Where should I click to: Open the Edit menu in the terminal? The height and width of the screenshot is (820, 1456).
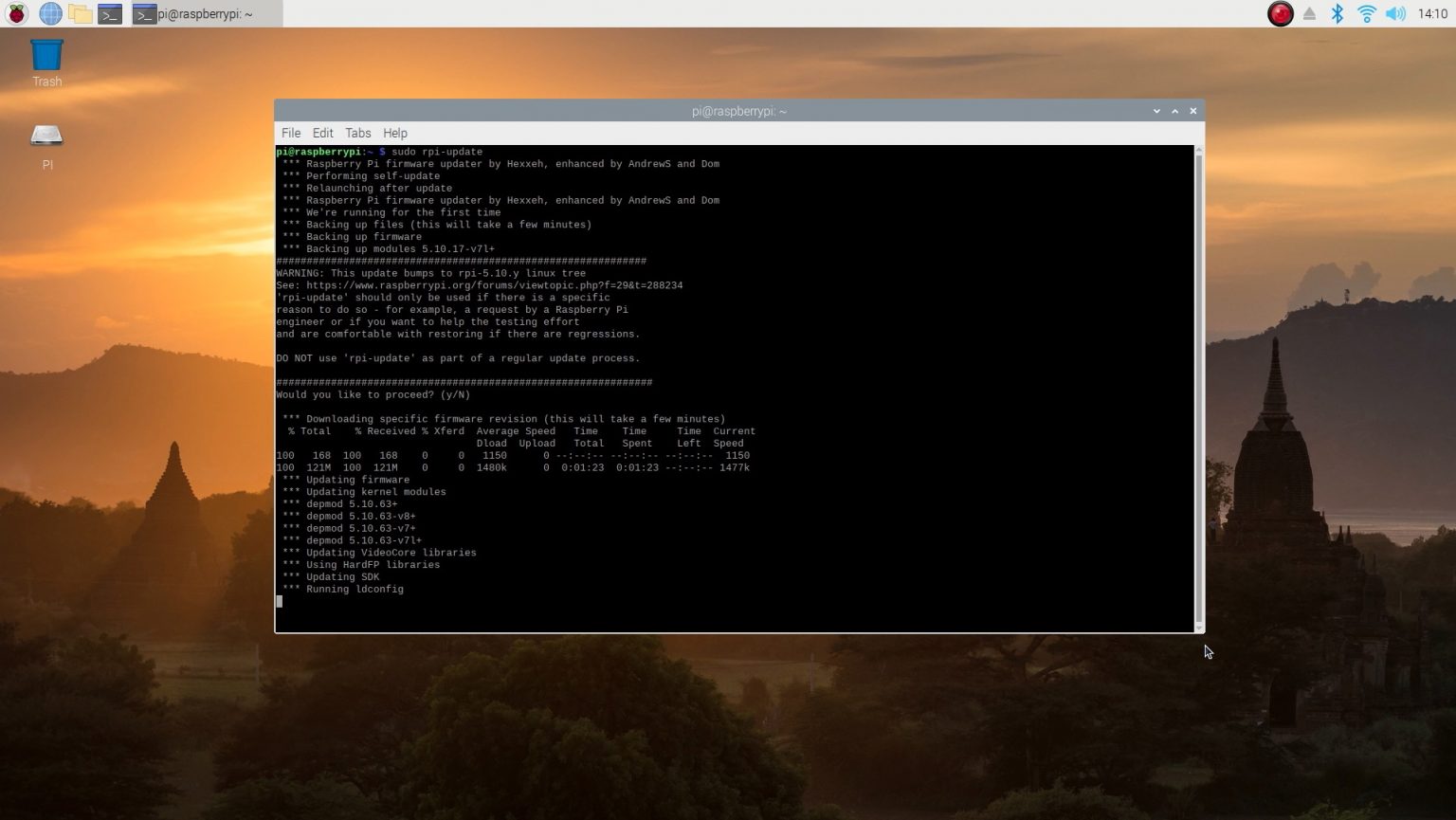tap(322, 133)
